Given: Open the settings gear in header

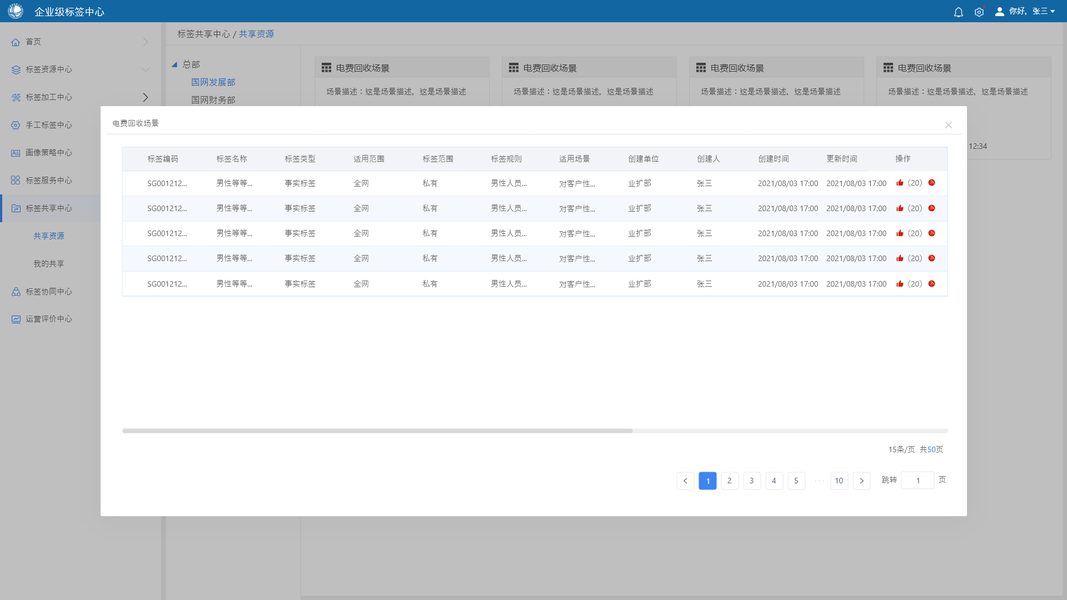Looking at the screenshot, I should (x=979, y=12).
